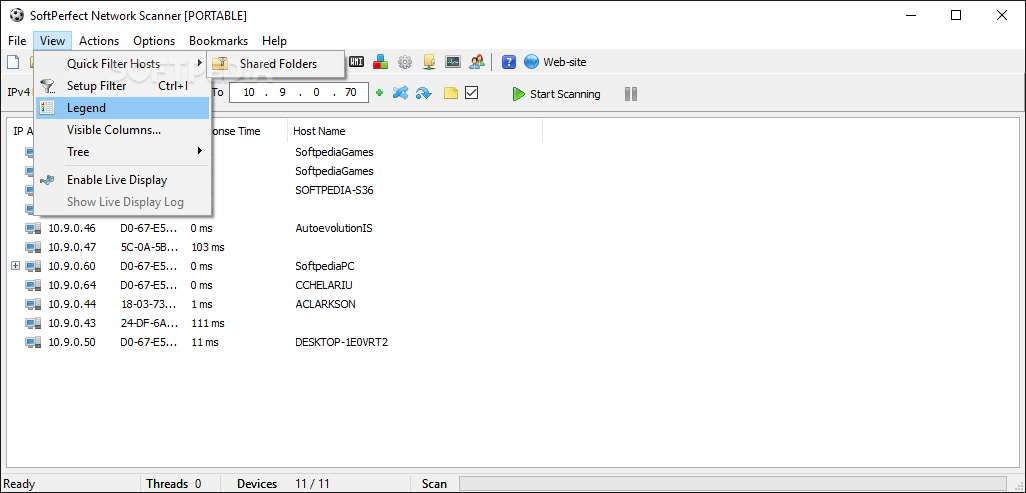Screen dimensions: 1026x493
Task: Click computer icon for 10.9.0.44
Action: click(33, 304)
